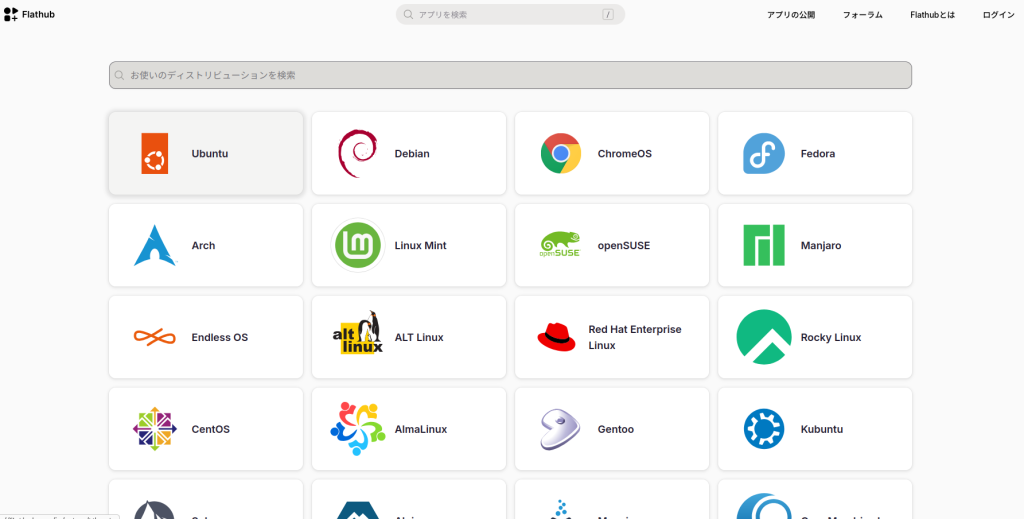
Task: Choose the green Rocky Linux logo
Action: pos(764,337)
